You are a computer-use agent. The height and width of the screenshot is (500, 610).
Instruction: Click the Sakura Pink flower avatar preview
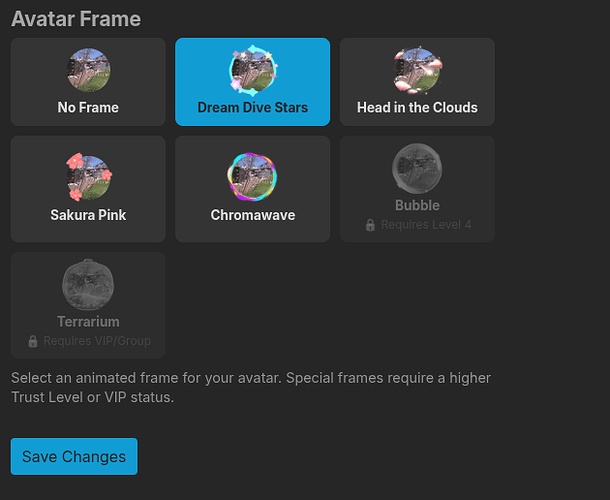tap(89, 177)
